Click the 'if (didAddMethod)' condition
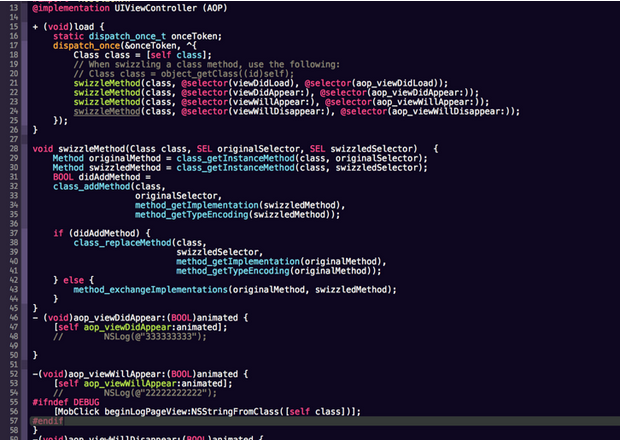This screenshot has width=620, height=442. [96, 234]
